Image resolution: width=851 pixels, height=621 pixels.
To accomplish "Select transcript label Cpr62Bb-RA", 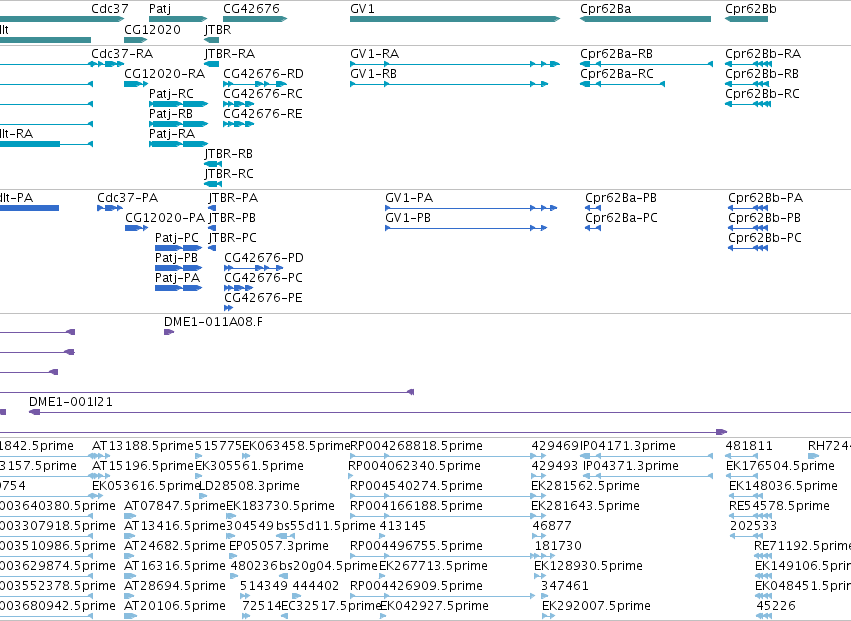I will point(763,54).
